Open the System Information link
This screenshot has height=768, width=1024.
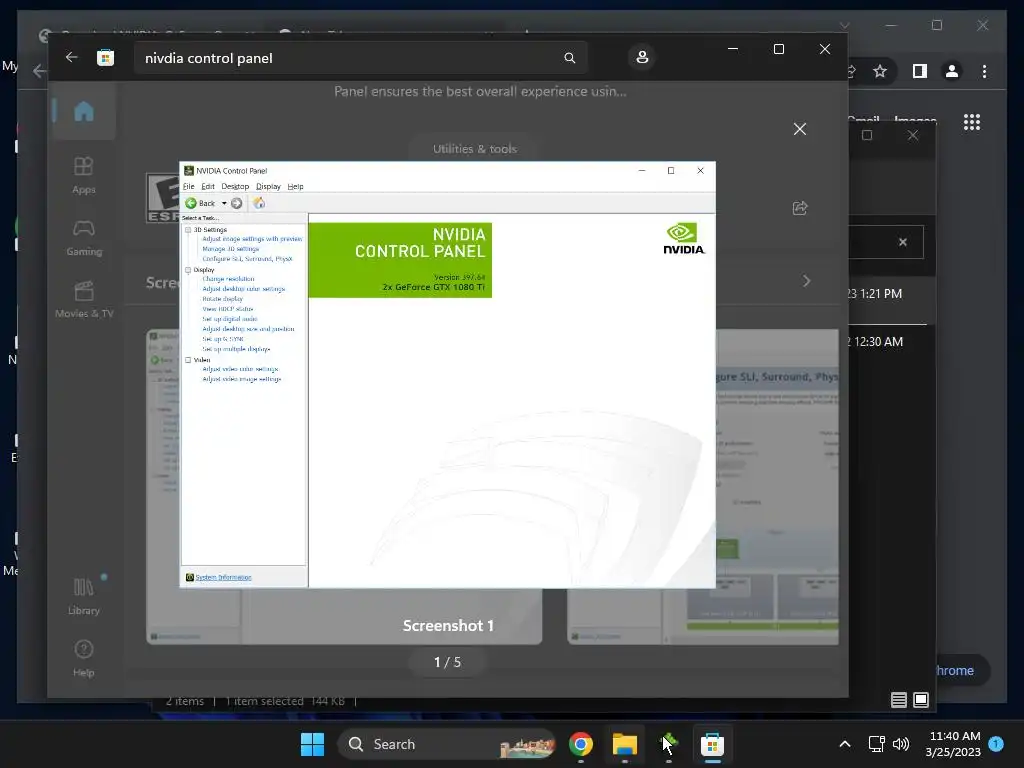pos(223,577)
